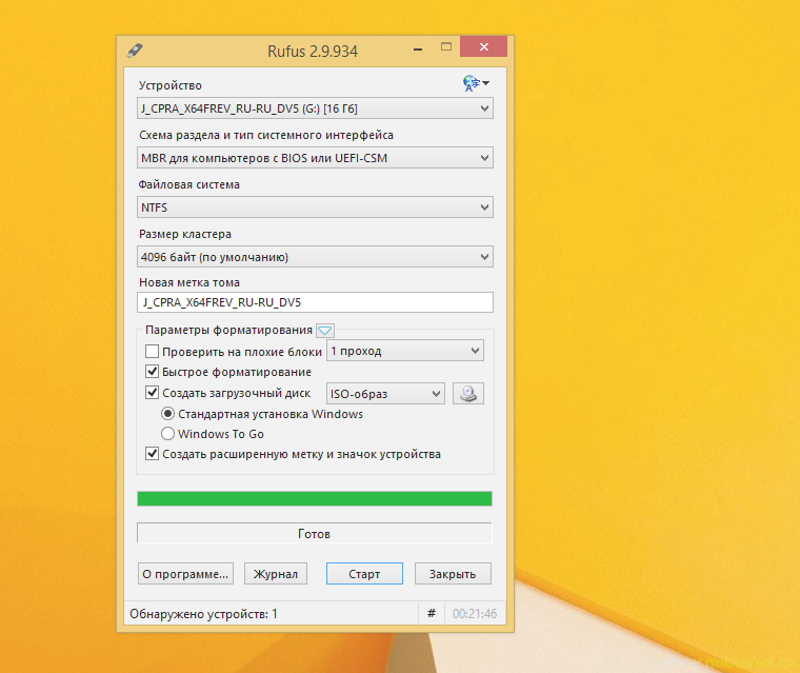800x673 pixels.
Task: Toggle Создать загрузочный диск checkbox
Action: (x=152, y=392)
